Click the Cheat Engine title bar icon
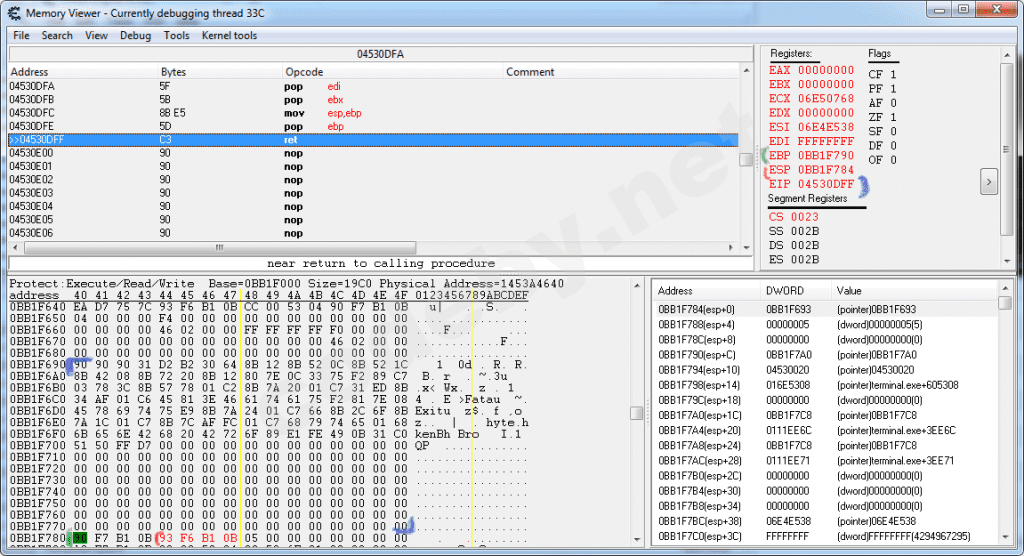This screenshot has width=1024, height=556. click(14, 12)
